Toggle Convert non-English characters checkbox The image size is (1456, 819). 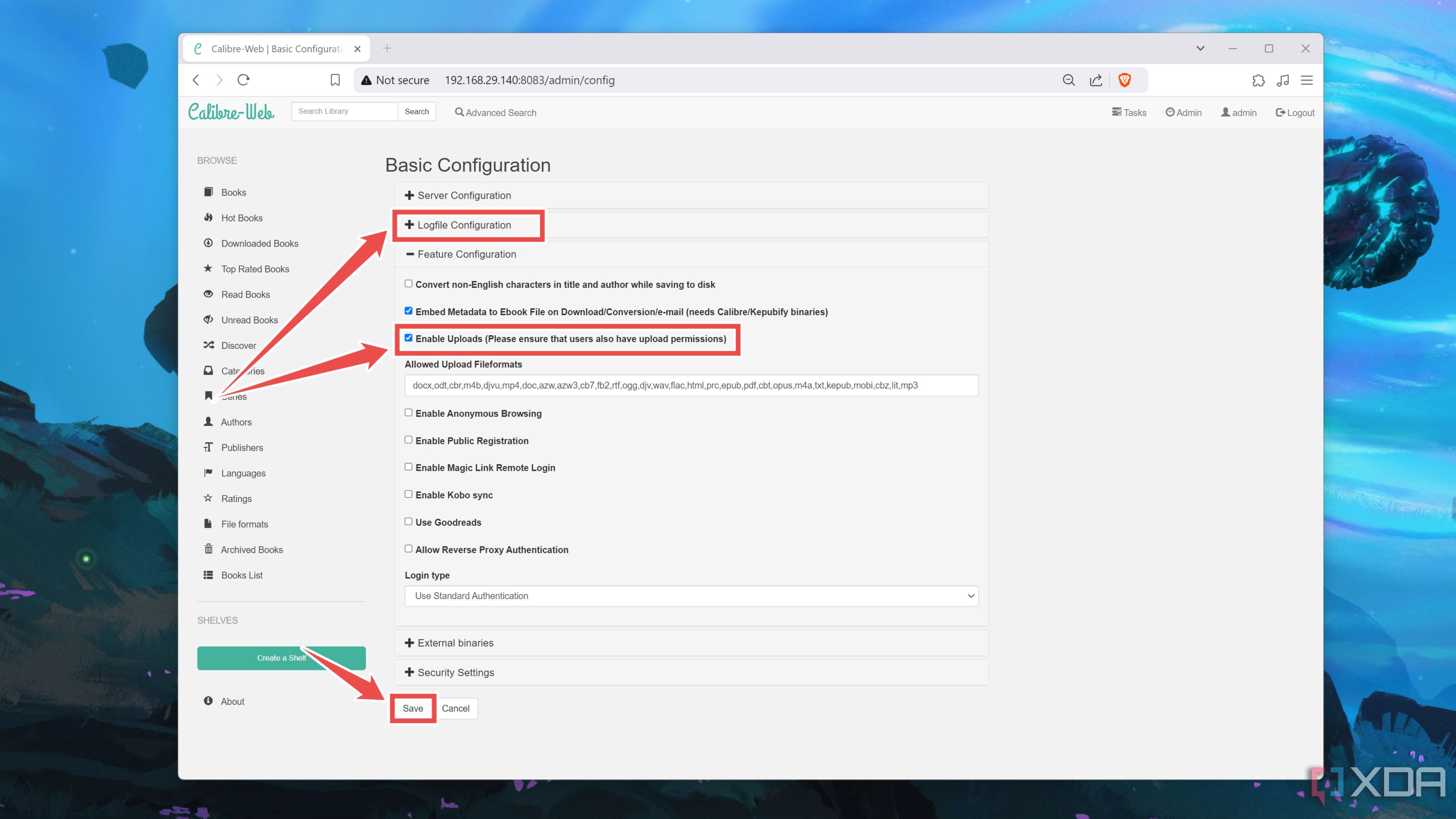(408, 284)
